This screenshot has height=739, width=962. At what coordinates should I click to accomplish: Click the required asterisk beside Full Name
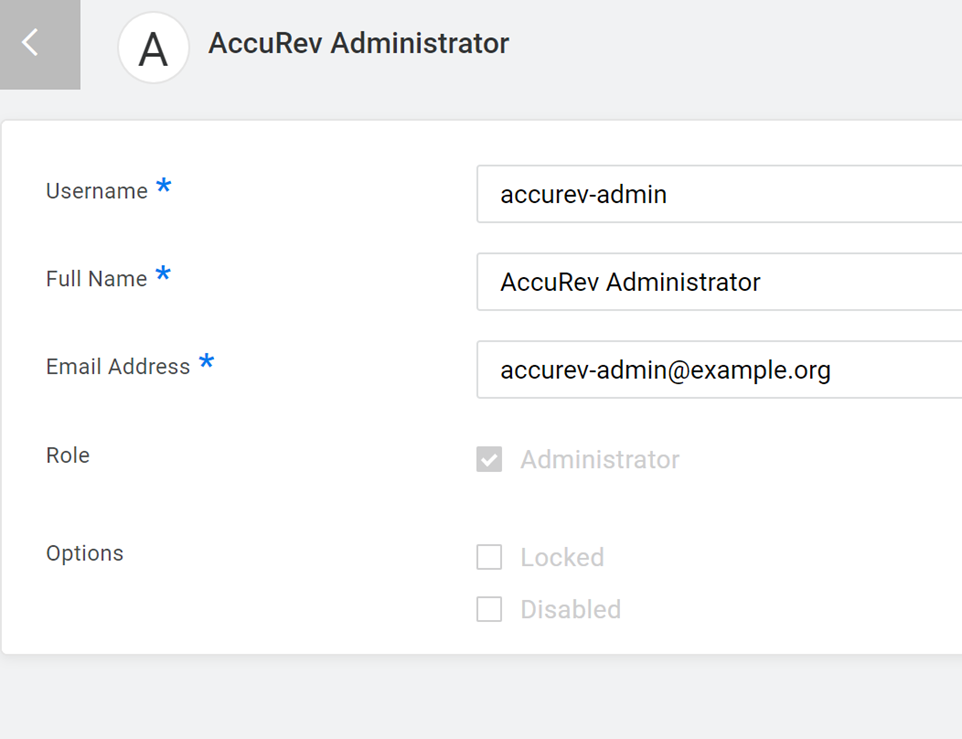(x=163, y=275)
